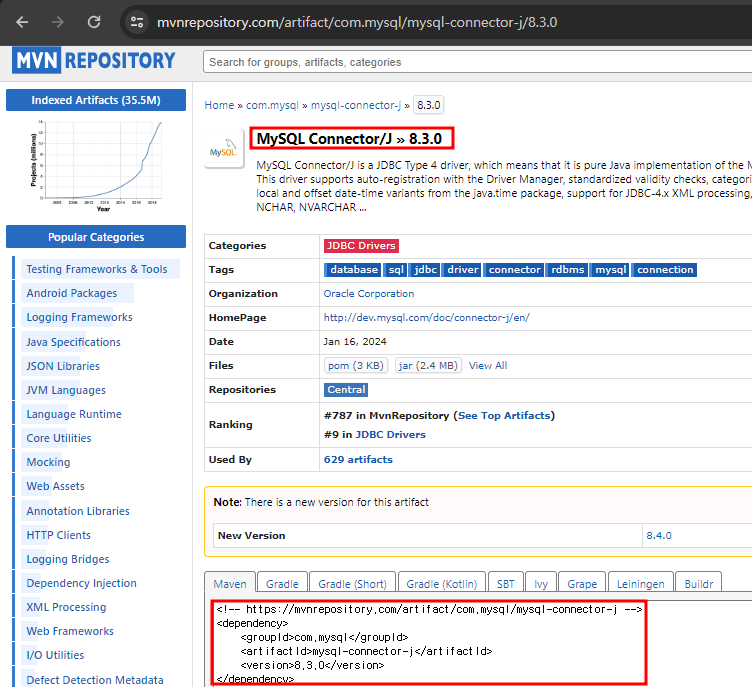Open Dependency Injection category
This screenshot has height=687, width=752.
(x=82, y=583)
